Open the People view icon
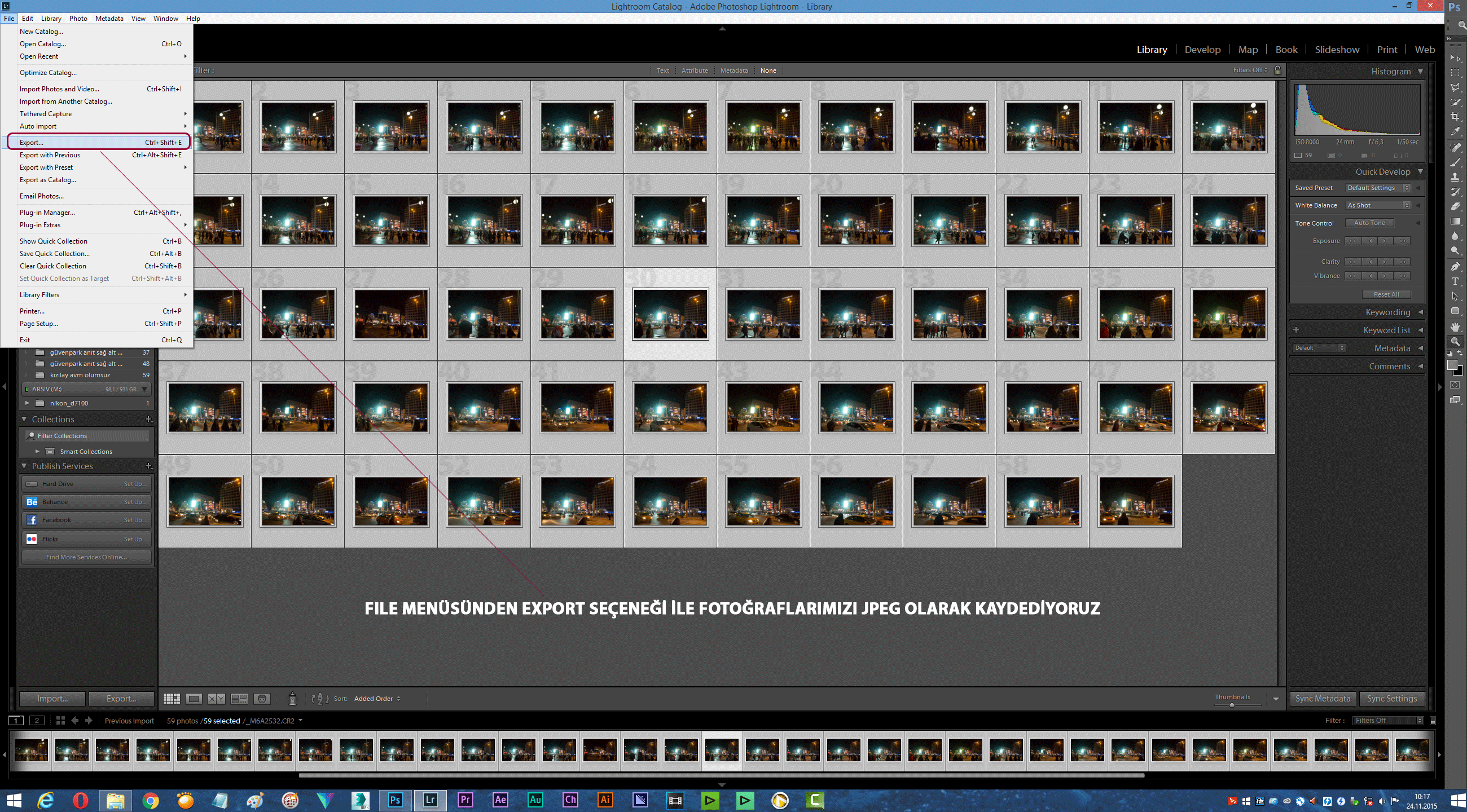1467x812 pixels. click(262, 699)
